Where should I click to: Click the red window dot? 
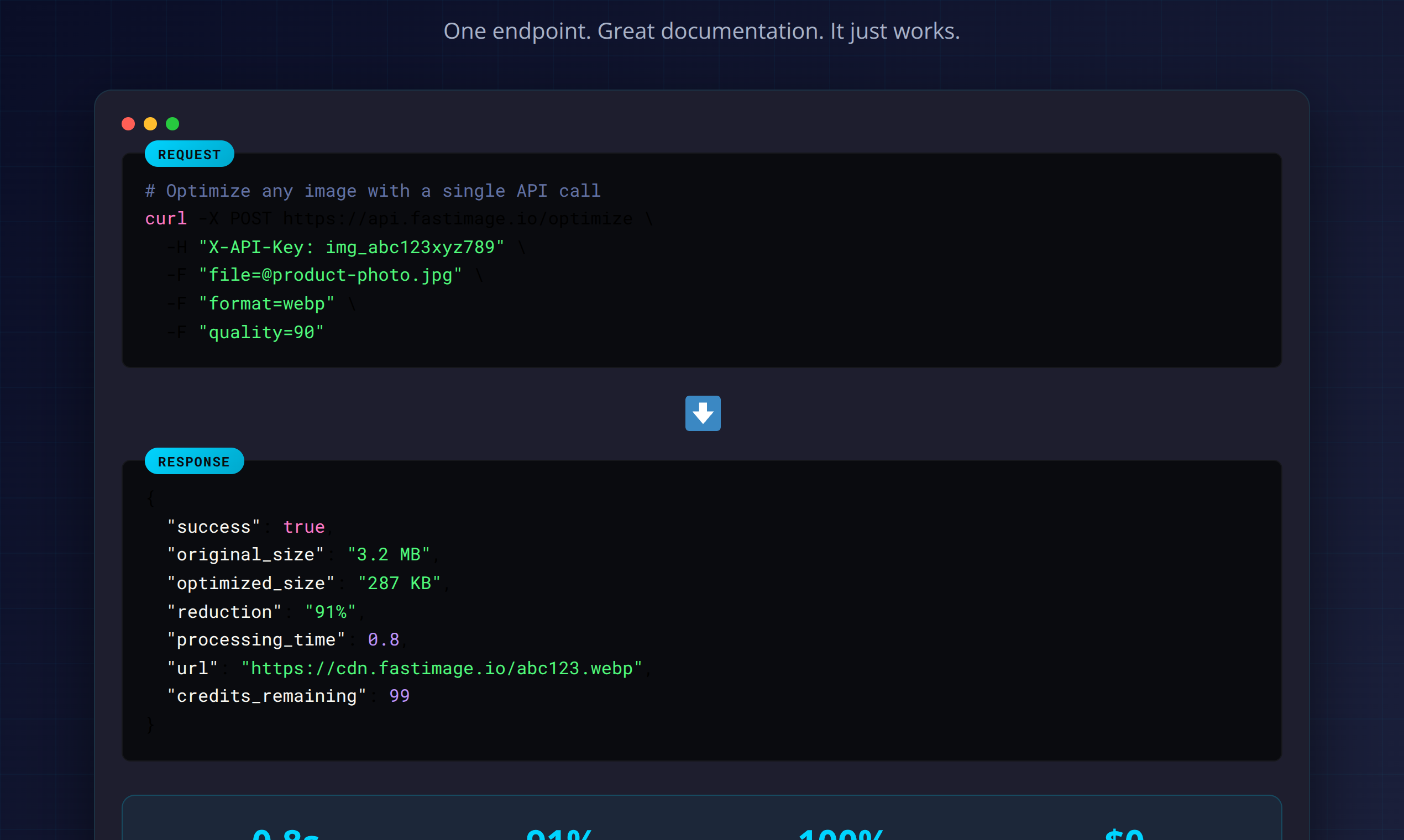click(128, 124)
